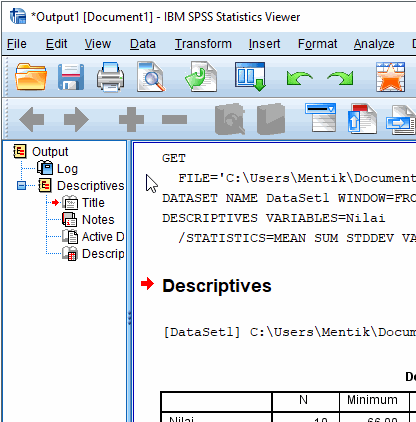The image size is (416, 422).
Task: Click the Promote left arrow
Action: [32, 119]
